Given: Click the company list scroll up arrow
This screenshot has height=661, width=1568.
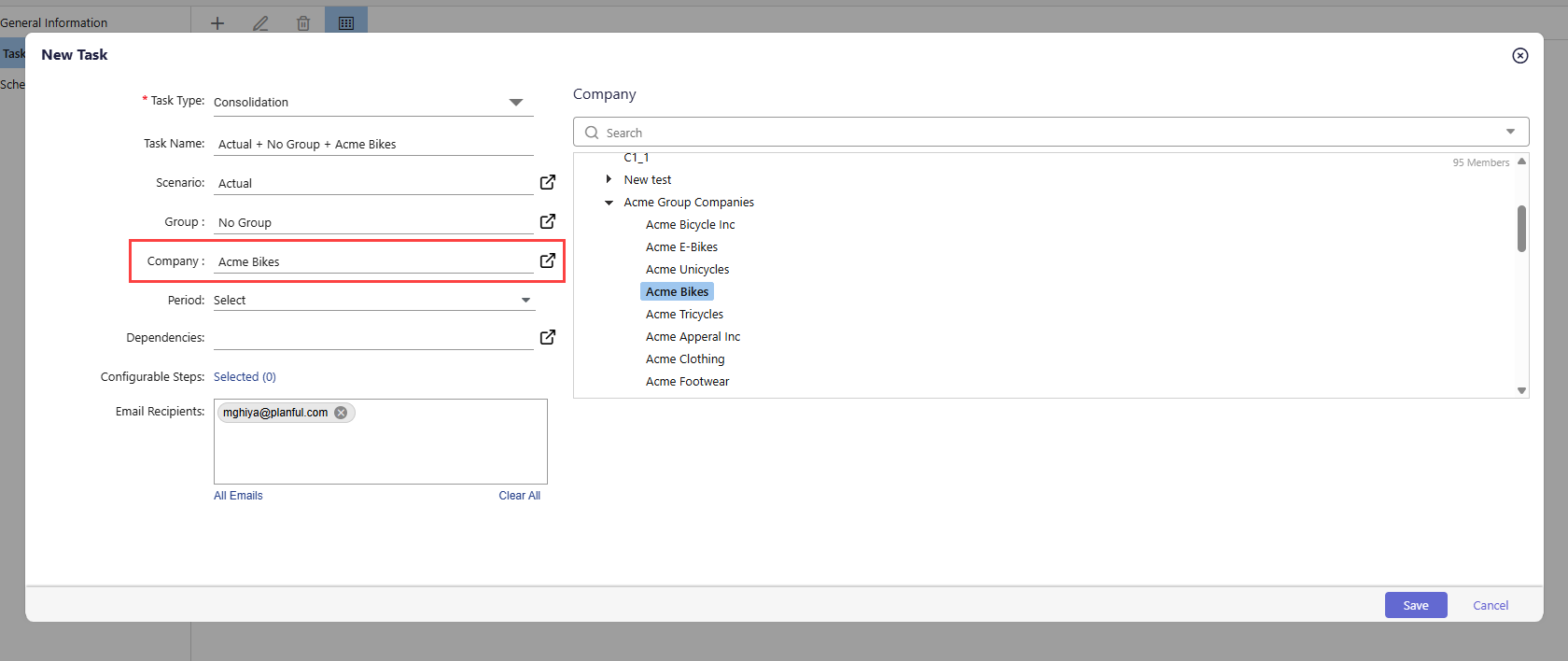Looking at the screenshot, I should point(1521,162).
